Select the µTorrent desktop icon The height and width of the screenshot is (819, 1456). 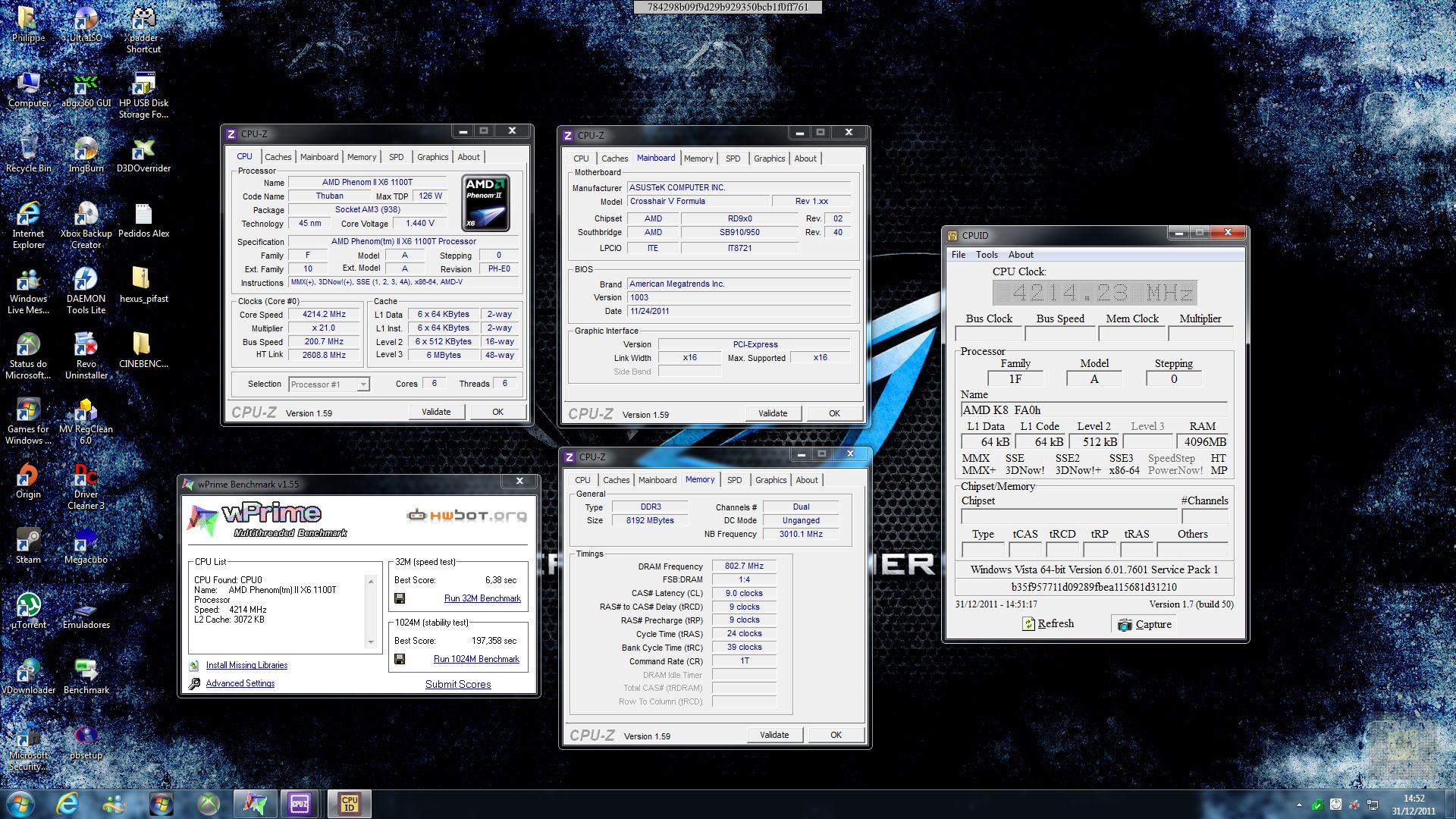[x=28, y=612]
